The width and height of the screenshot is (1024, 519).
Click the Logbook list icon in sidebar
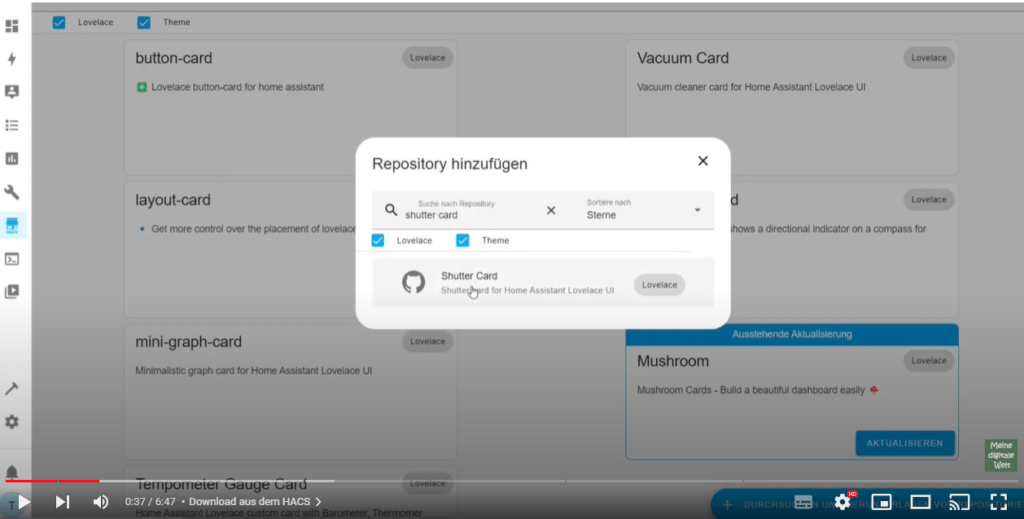12,125
